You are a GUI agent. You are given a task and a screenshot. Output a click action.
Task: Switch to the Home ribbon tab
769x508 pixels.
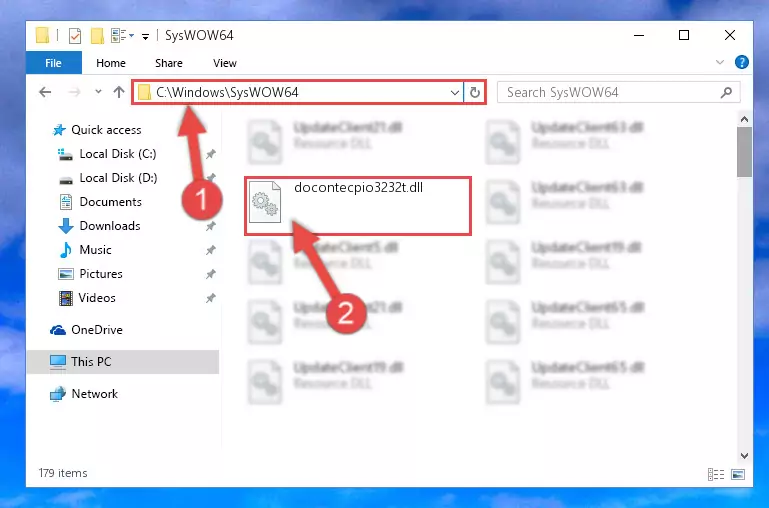[111, 63]
